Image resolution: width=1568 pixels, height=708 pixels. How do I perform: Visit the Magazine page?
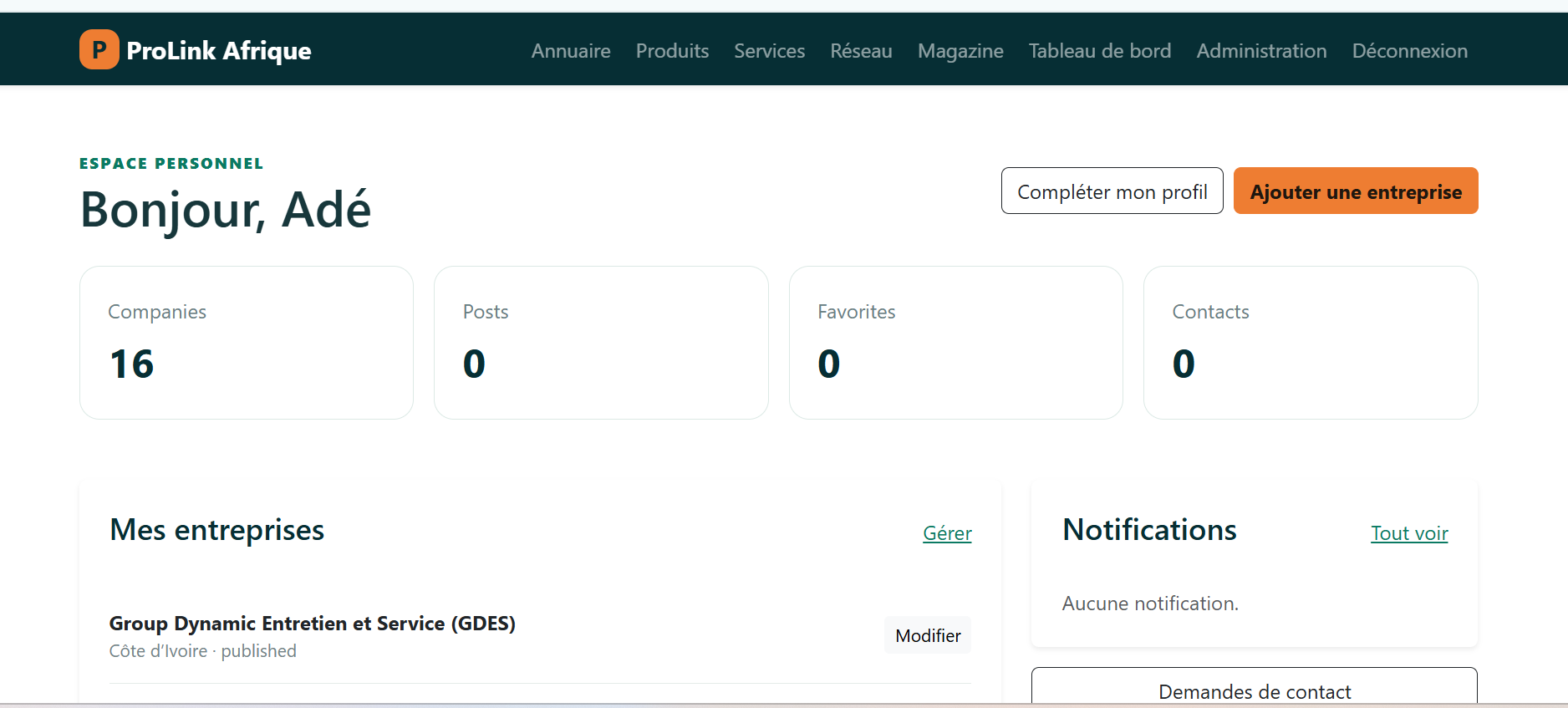[960, 51]
